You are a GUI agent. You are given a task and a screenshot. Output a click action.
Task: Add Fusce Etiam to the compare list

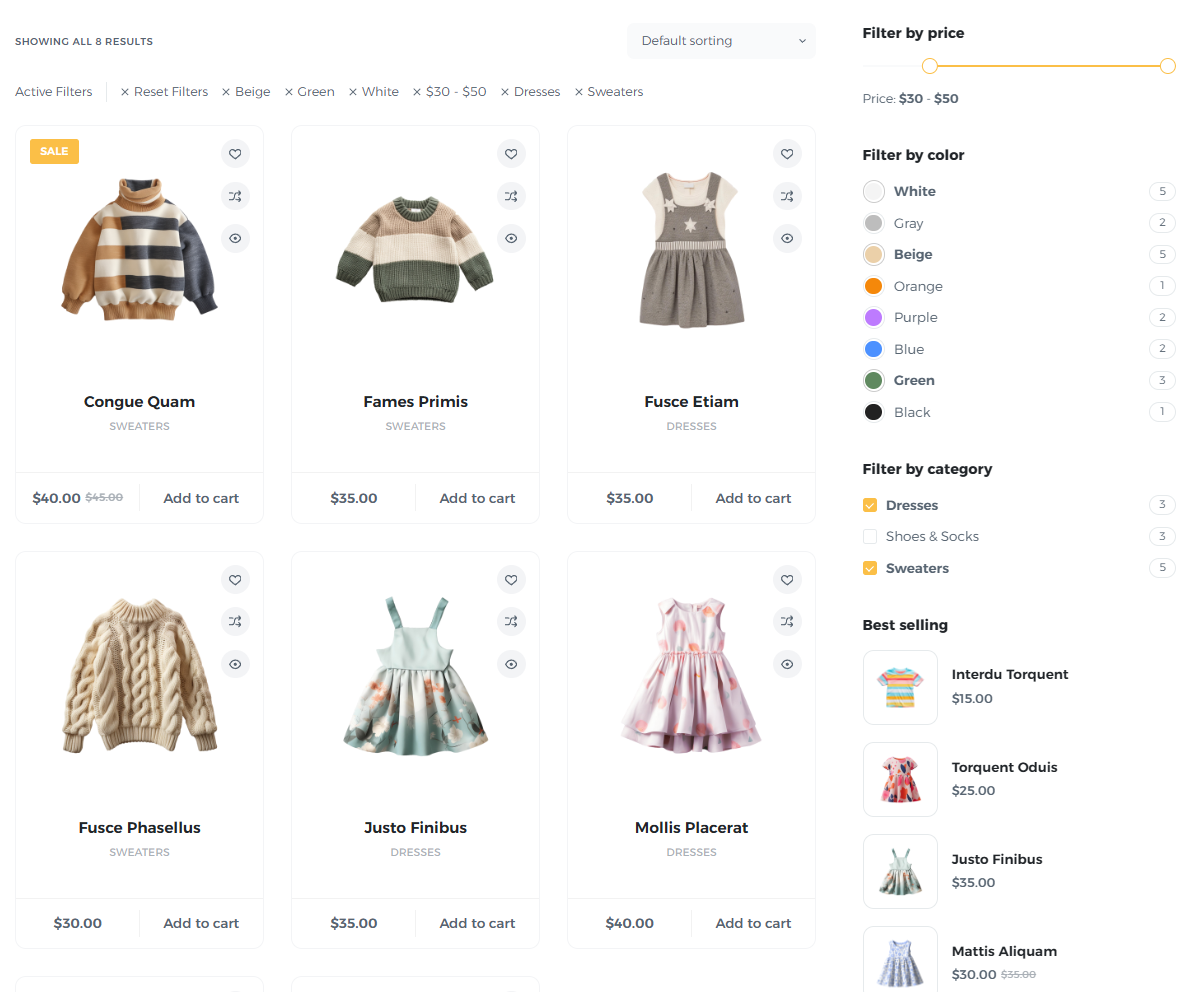tap(787, 196)
